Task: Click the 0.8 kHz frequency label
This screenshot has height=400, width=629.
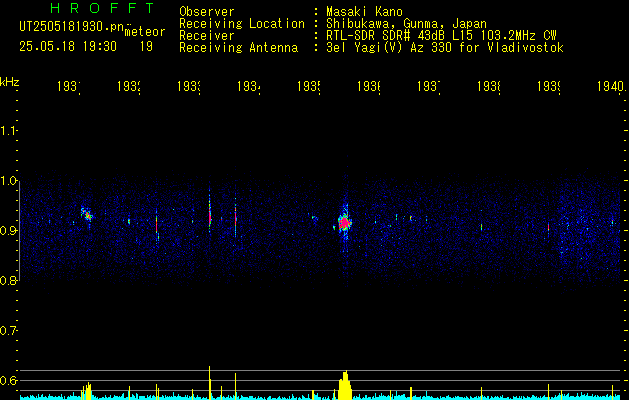Action: click(x=9, y=281)
